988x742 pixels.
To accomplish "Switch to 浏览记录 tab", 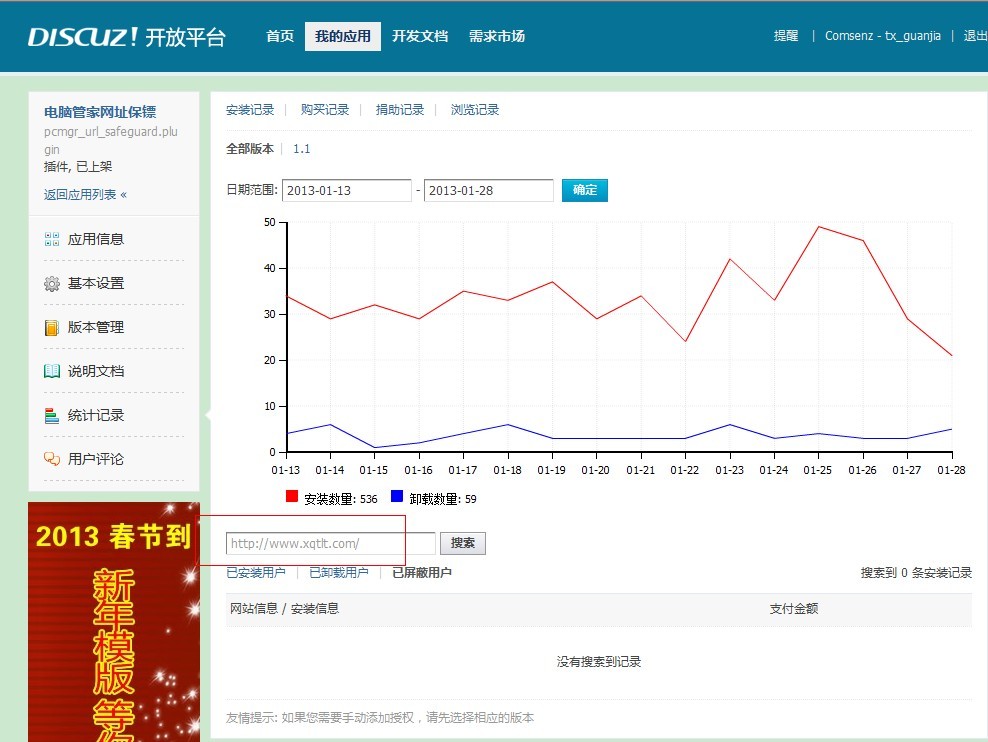I will (475, 110).
